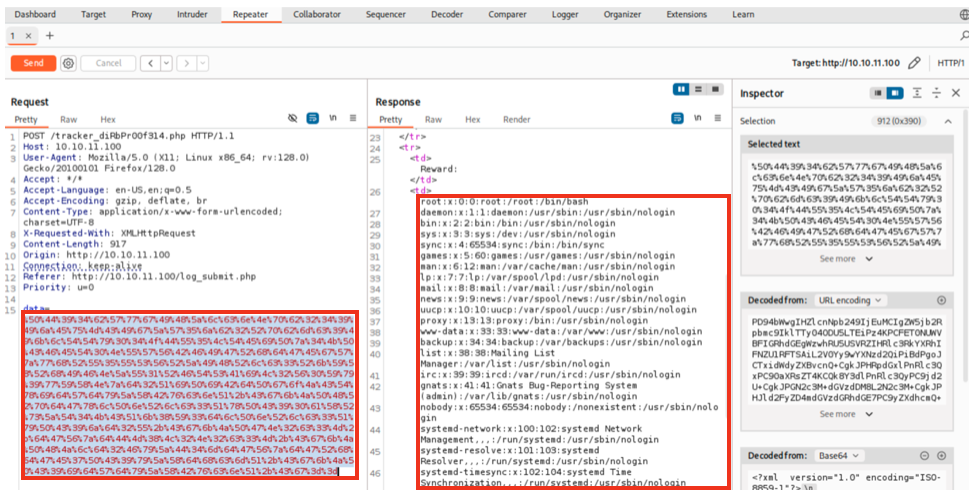Viewport: 978px width, 501px height.
Task: Toggle Request show newlines \n icon
Action: tap(333, 118)
